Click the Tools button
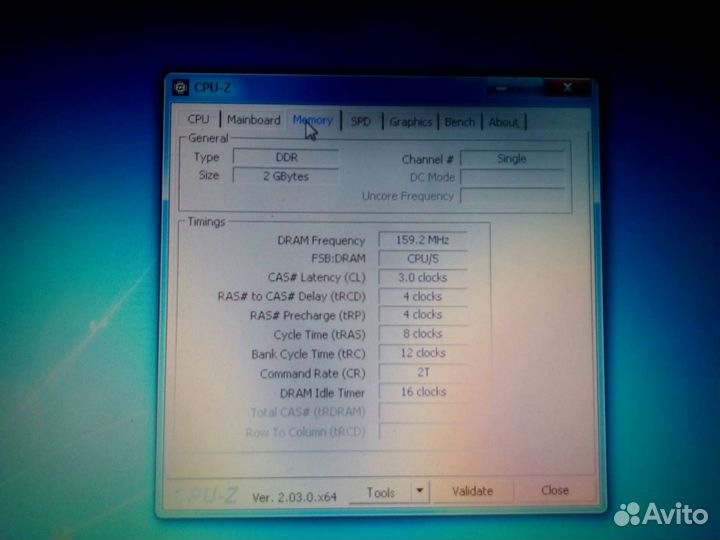This screenshot has width=720, height=540. click(x=380, y=492)
